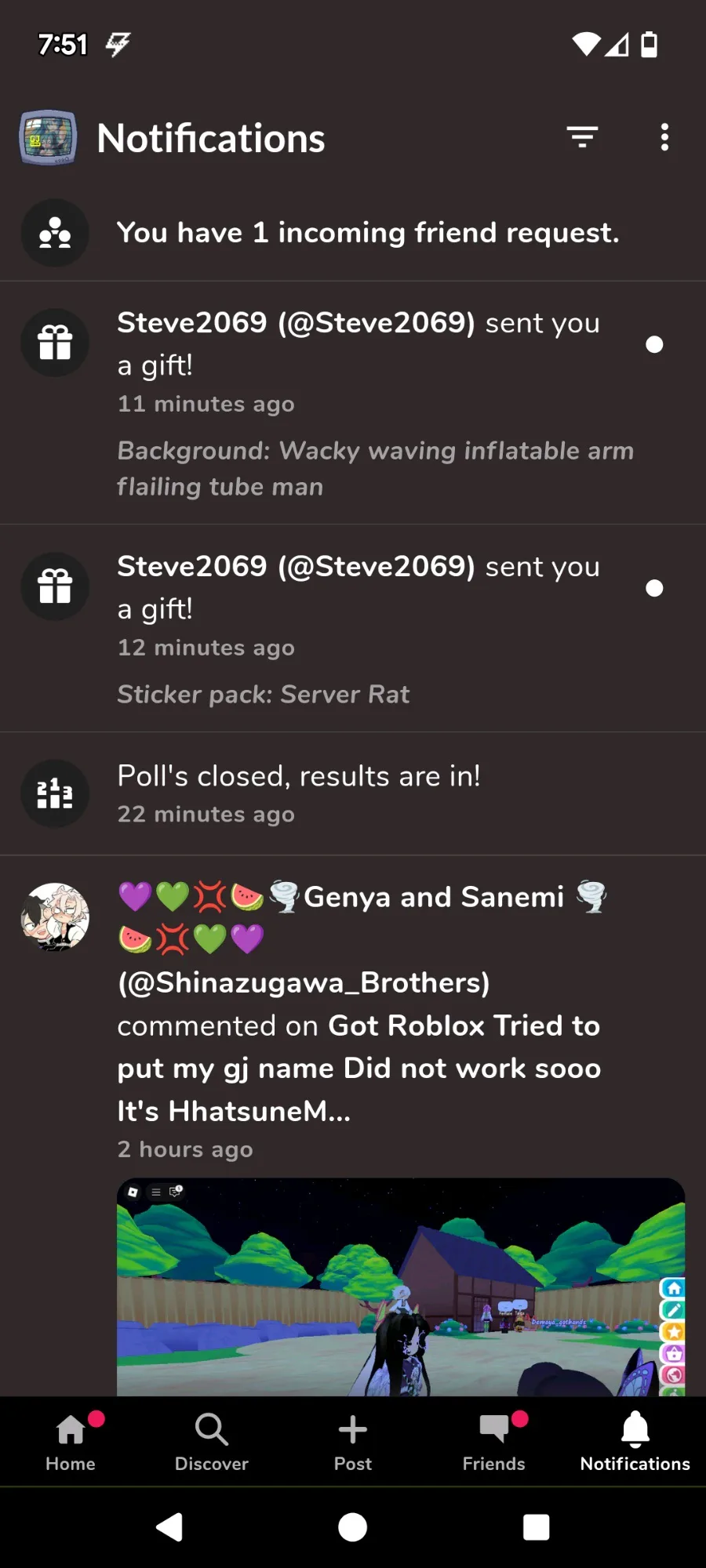706x1568 pixels.
Task: Mark the 12 minutes ago gift as read
Action: [654, 588]
